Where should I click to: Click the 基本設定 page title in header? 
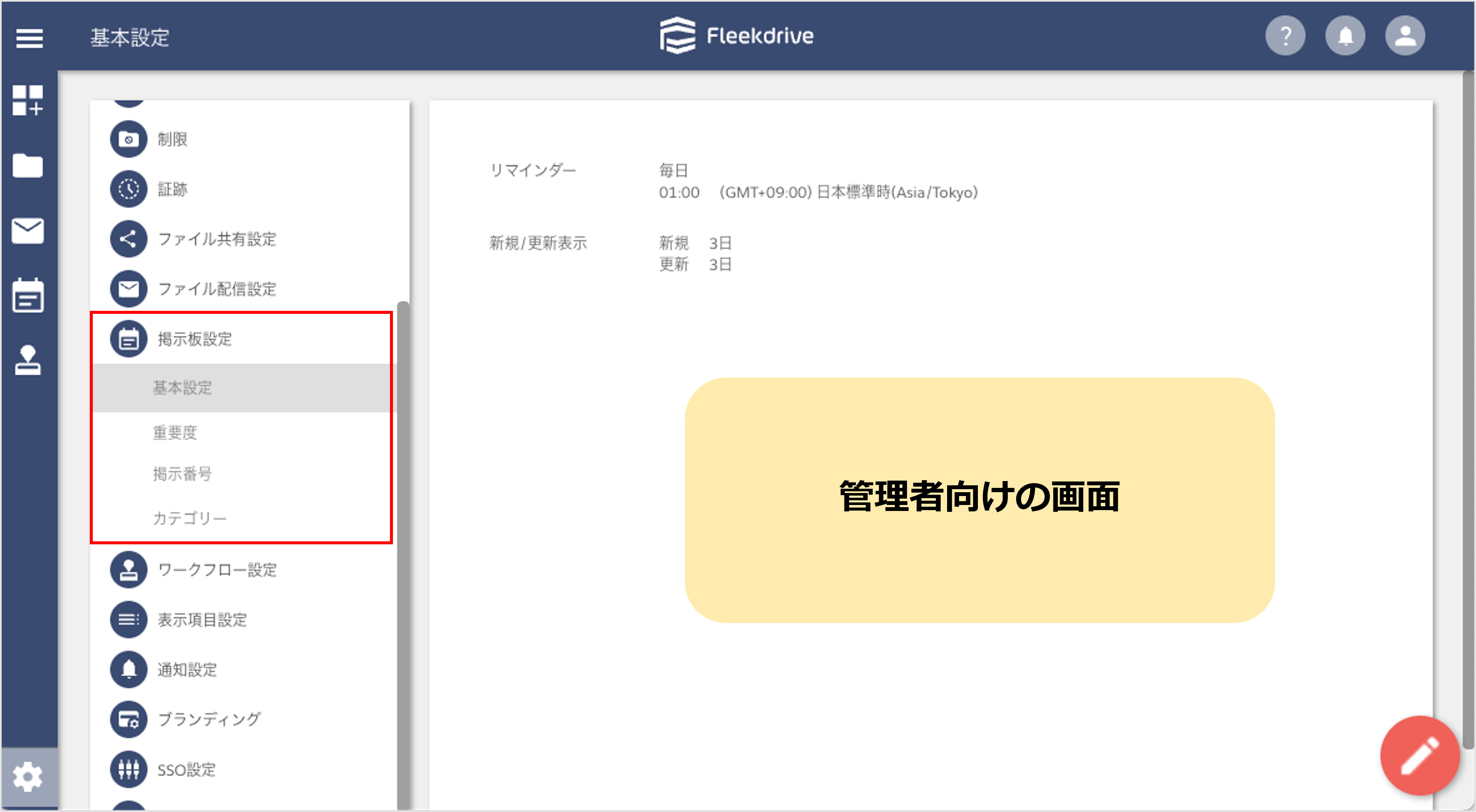coord(130,38)
